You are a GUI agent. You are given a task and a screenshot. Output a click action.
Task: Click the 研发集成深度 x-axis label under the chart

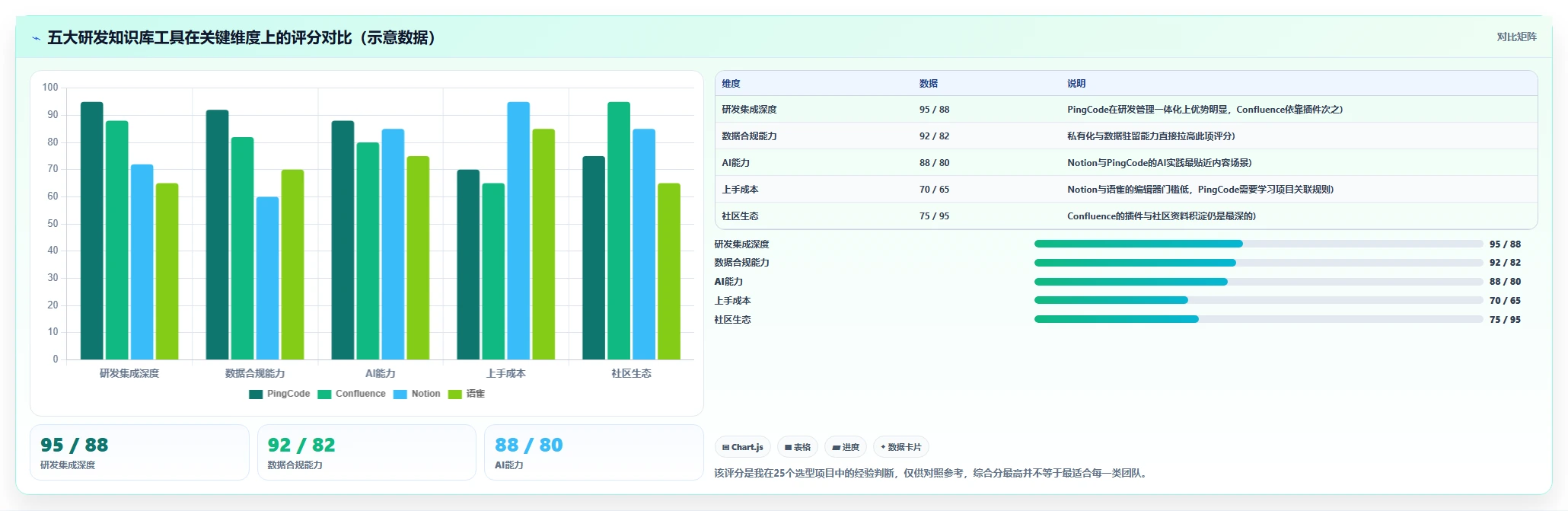coord(129,373)
